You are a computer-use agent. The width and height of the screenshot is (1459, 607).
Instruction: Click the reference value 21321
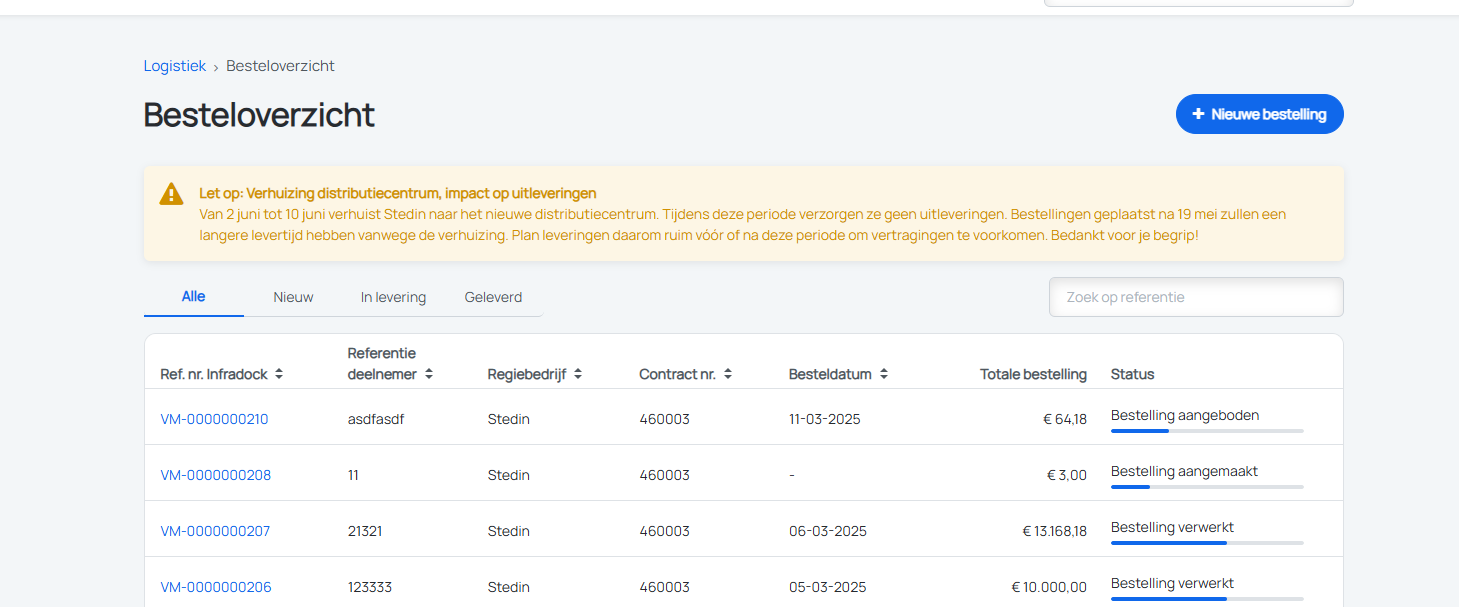pos(365,531)
